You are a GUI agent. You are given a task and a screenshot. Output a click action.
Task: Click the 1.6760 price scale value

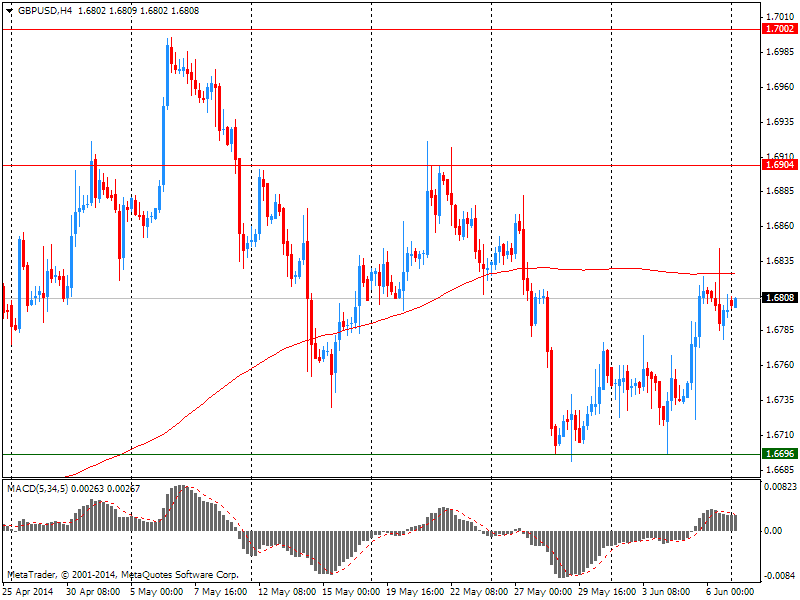point(780,365)
